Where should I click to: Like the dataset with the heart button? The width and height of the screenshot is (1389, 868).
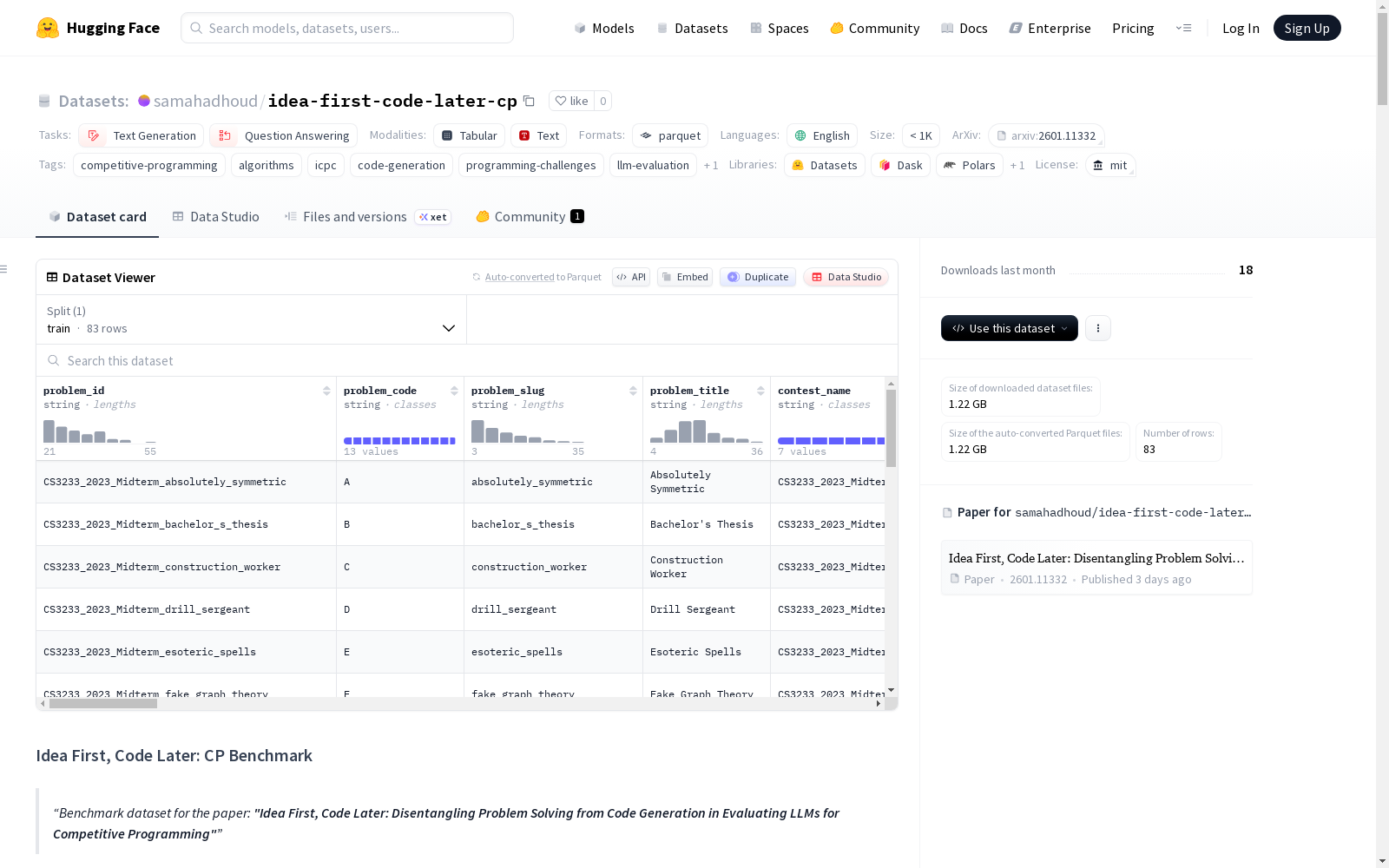tap(571, 101)
